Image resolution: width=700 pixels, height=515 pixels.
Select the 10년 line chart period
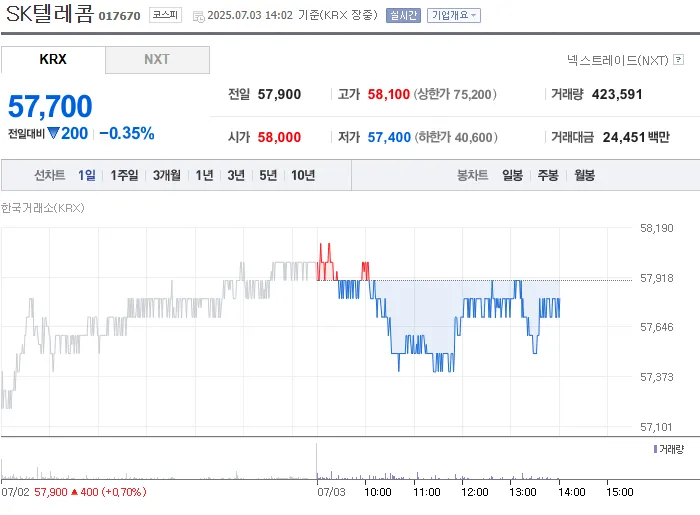[303, 175]
